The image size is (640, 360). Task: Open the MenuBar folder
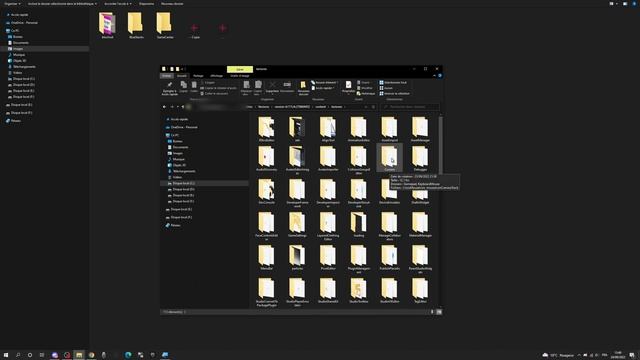[267, 258]
